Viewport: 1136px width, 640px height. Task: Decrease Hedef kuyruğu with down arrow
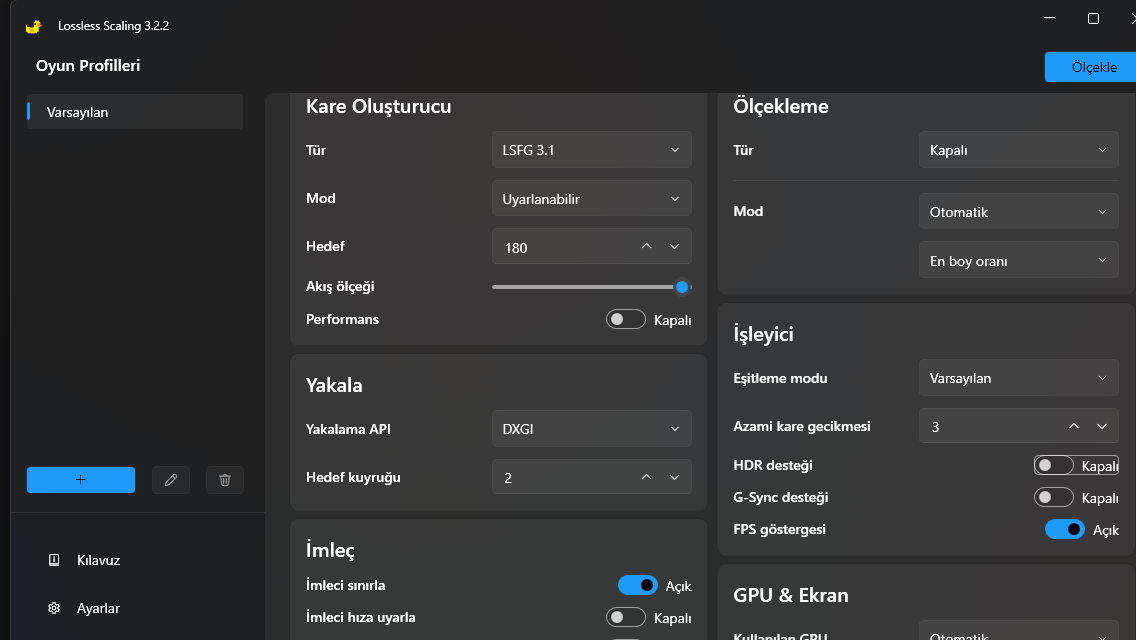pyautogui.click(x=674, y=477)
